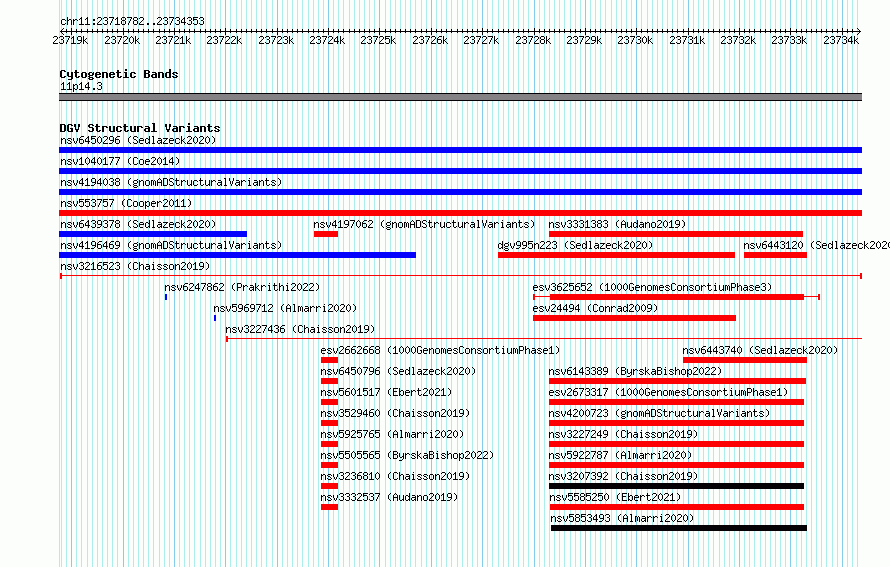Click esv2662668 (1000GenomesConsortiumPhase1) label
Image resolution: width=890 pixels, height=567 pixels.
pos(440,350)
